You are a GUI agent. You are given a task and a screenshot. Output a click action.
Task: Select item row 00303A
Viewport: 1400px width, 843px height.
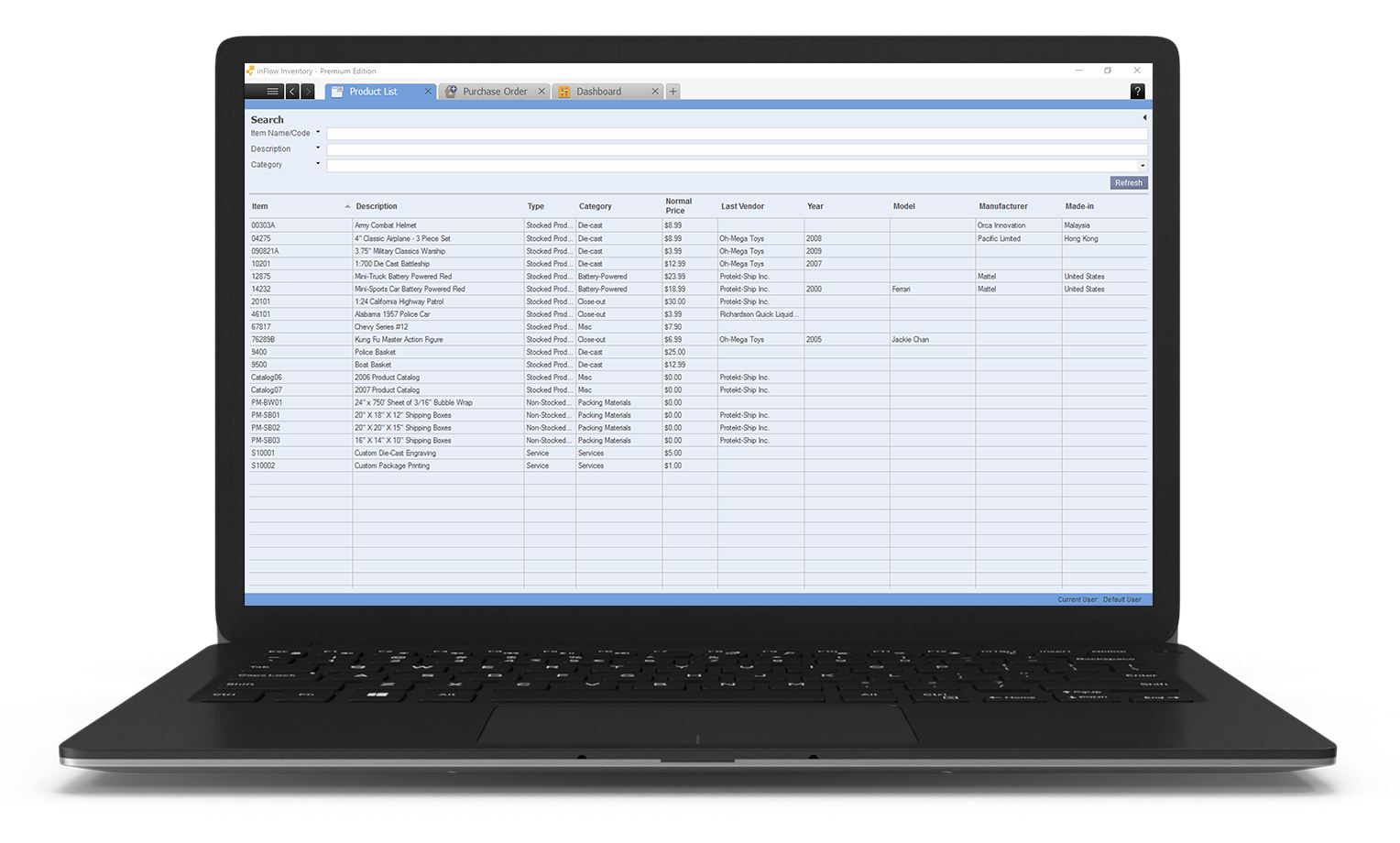click(698, 225)
